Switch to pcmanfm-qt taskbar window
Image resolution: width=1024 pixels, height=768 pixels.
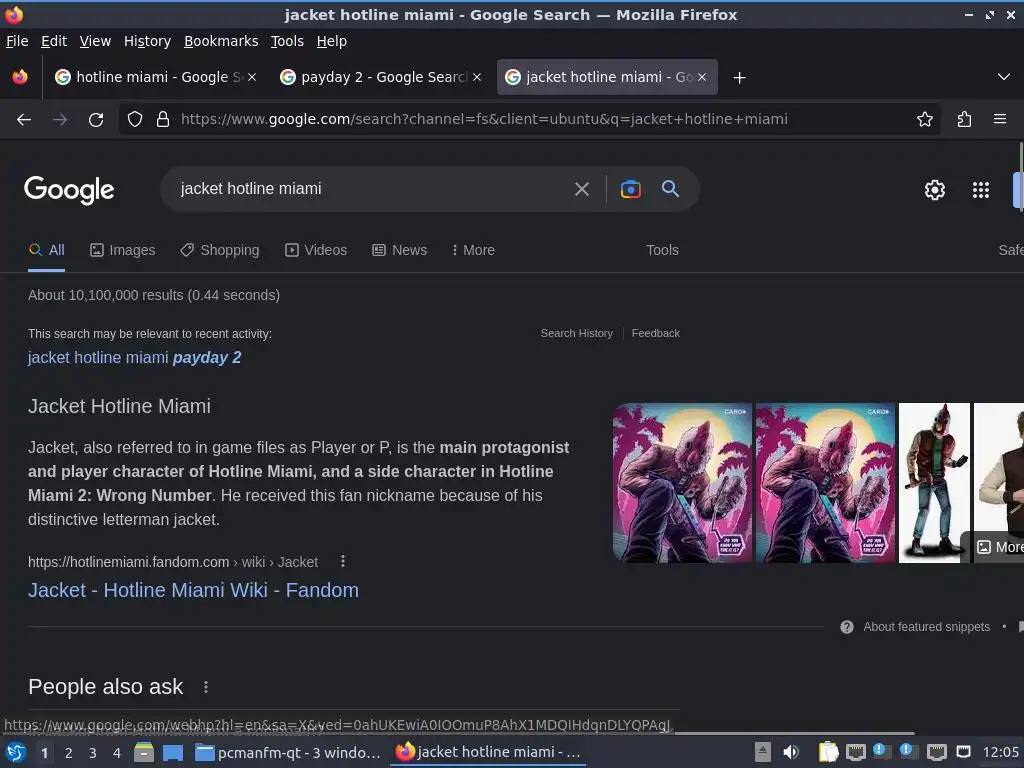pos(289,753)
